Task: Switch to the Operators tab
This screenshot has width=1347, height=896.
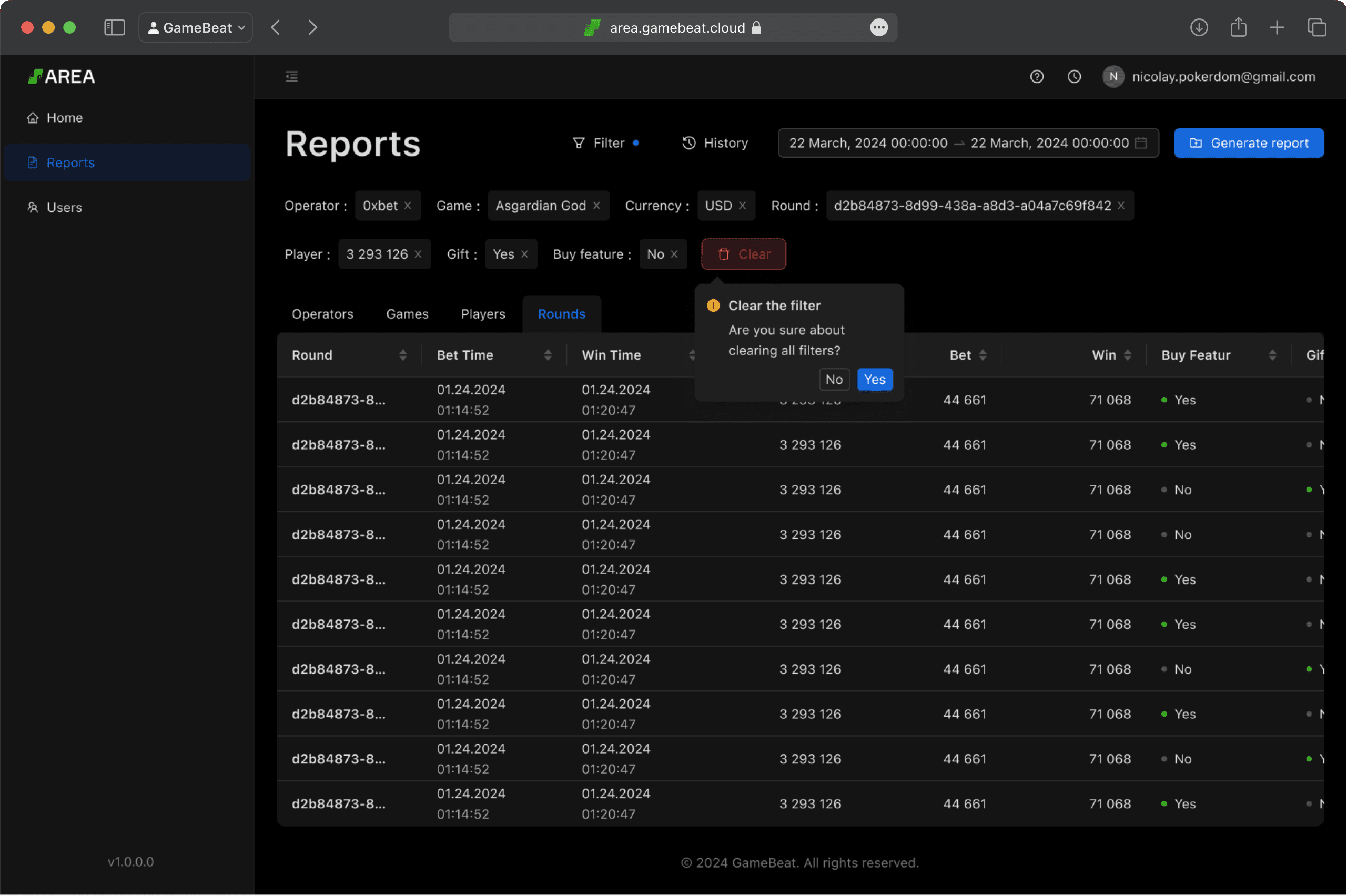Action: (322, 314)
